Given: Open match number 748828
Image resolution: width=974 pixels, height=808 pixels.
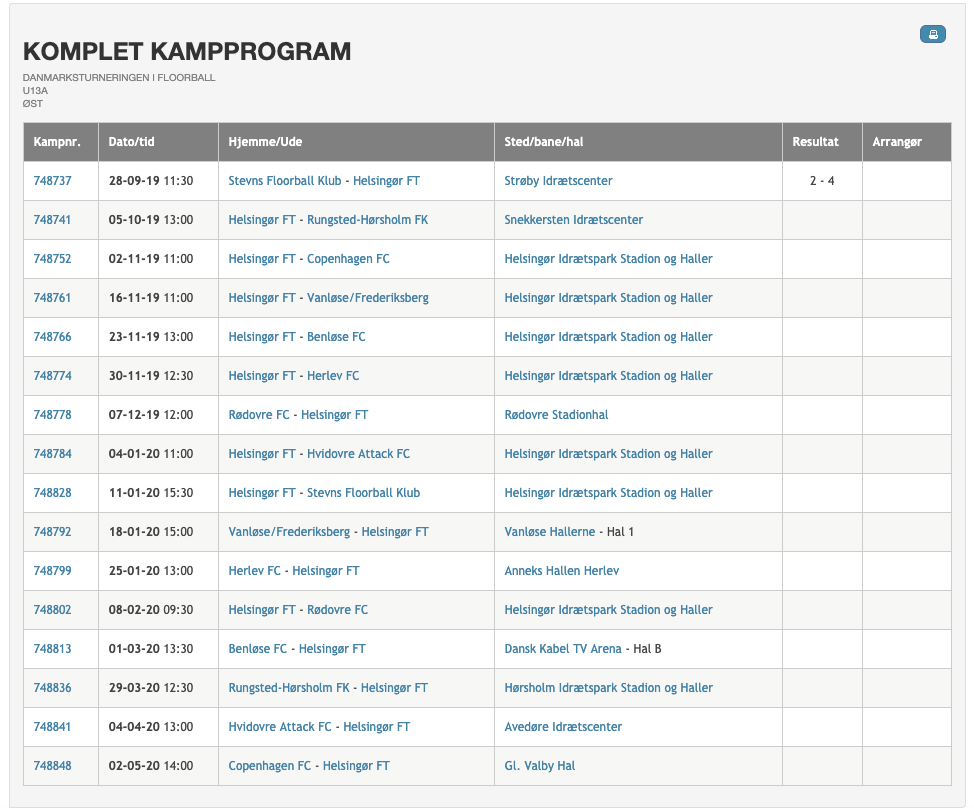Looking at the screenshot, I should pos(52,493).
